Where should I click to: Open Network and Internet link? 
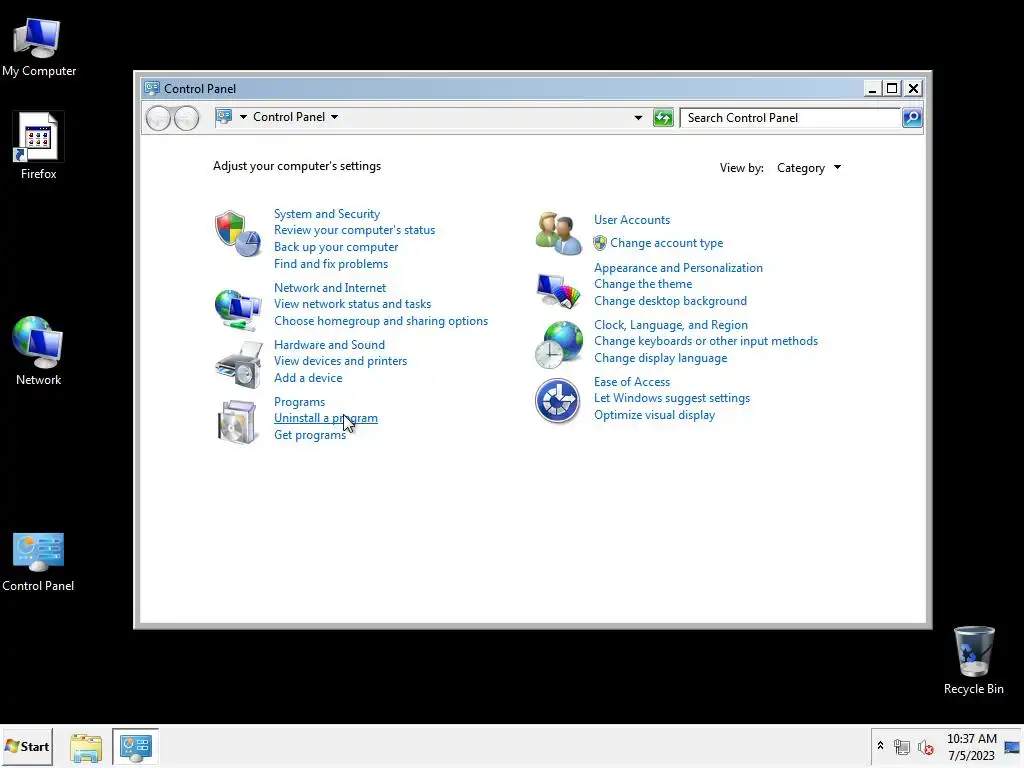(330, 287)
